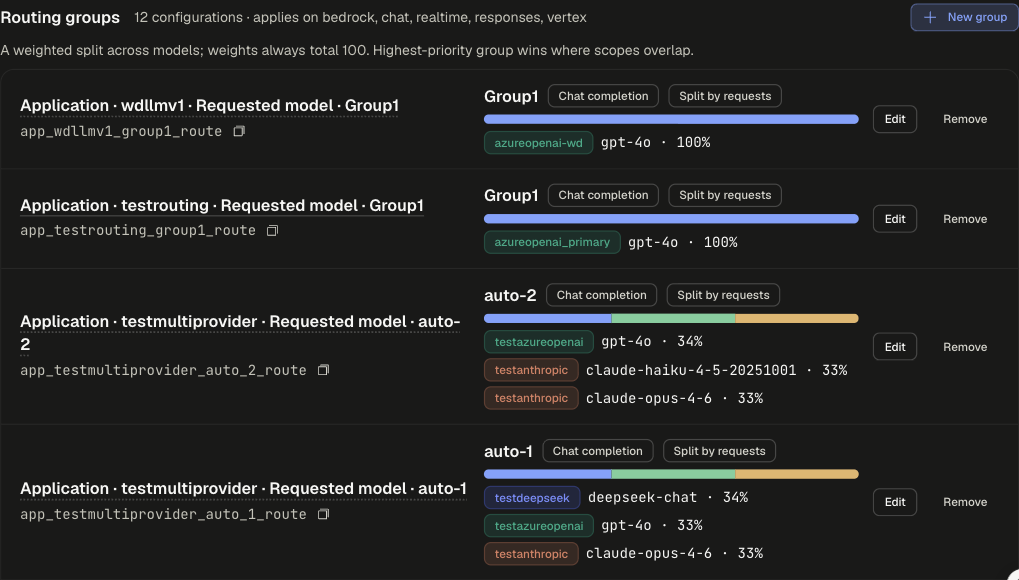The width and height of the screenshot is (1019, 580).
Task: Click Split by requests badge in wdllmv1 row
Action: (x=725, y=96)
